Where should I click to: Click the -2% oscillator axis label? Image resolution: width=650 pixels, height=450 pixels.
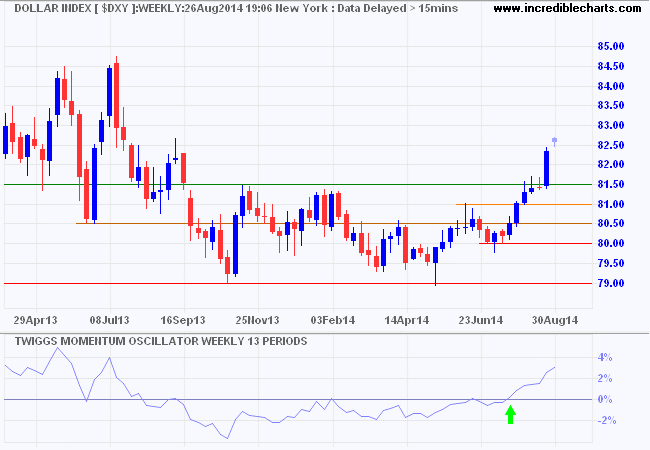tap(605, 421)
